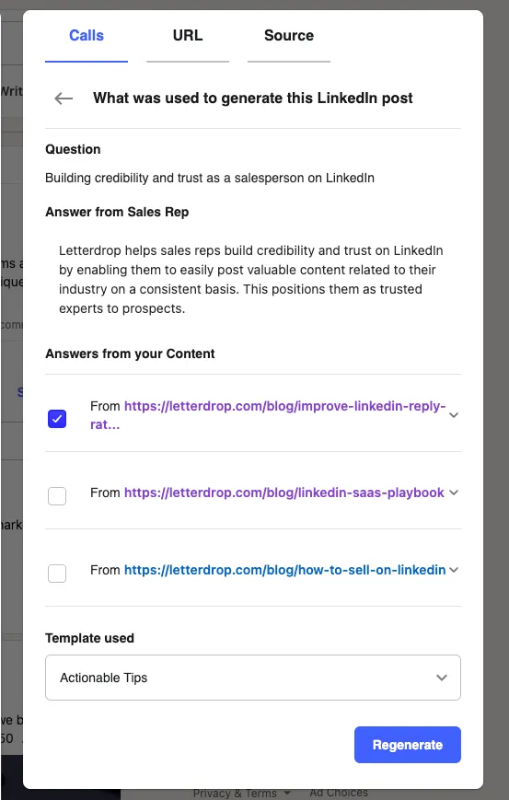Open the Actionable Tips template dropdown
Screen dimensions: 509x800
pyautogui.click(x=253, y=678)
